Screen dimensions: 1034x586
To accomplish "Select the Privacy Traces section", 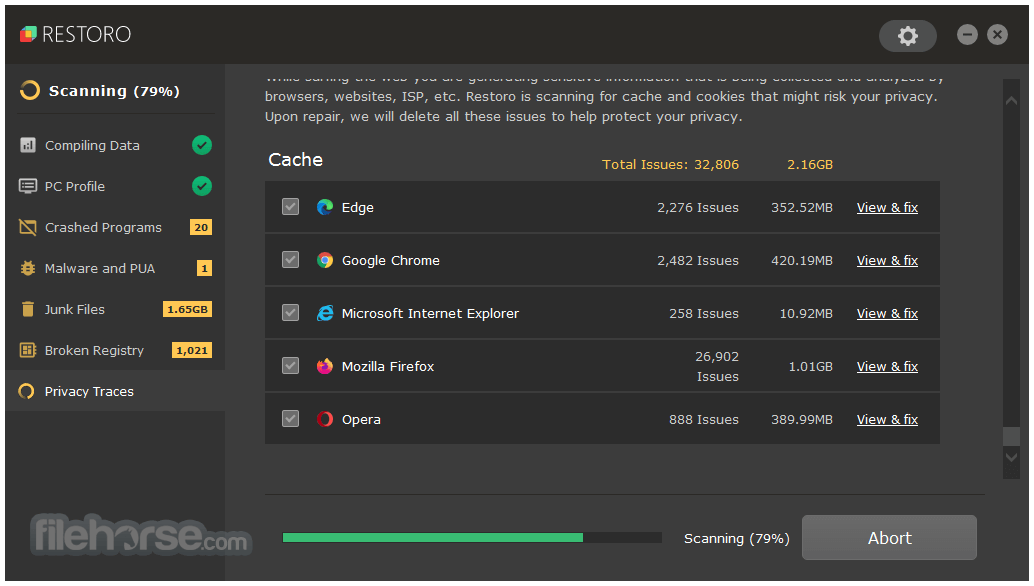I will click(x=115, y=391).
